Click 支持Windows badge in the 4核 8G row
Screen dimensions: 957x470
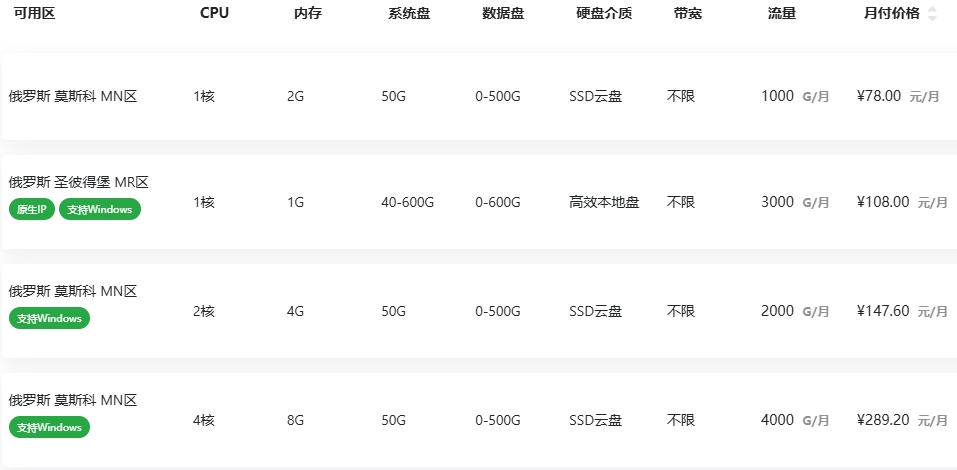click(x=50, y=428)
